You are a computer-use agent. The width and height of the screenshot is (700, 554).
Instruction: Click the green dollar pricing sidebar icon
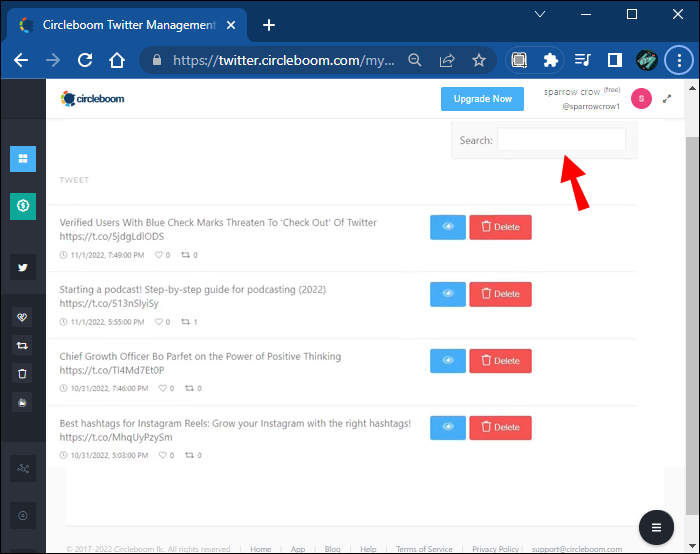coord(23,206)
